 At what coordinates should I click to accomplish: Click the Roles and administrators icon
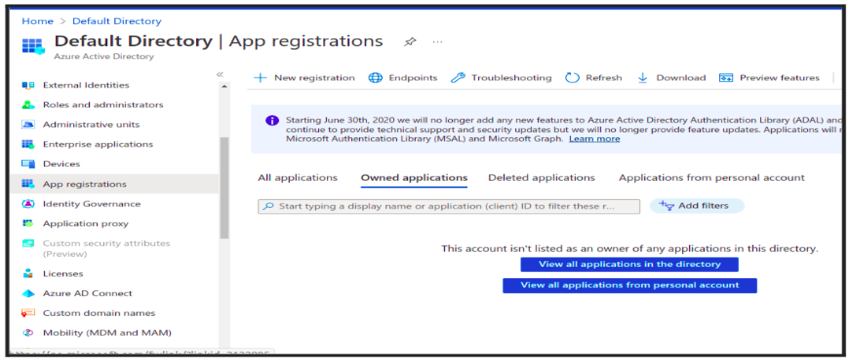(x=28, y=105)
